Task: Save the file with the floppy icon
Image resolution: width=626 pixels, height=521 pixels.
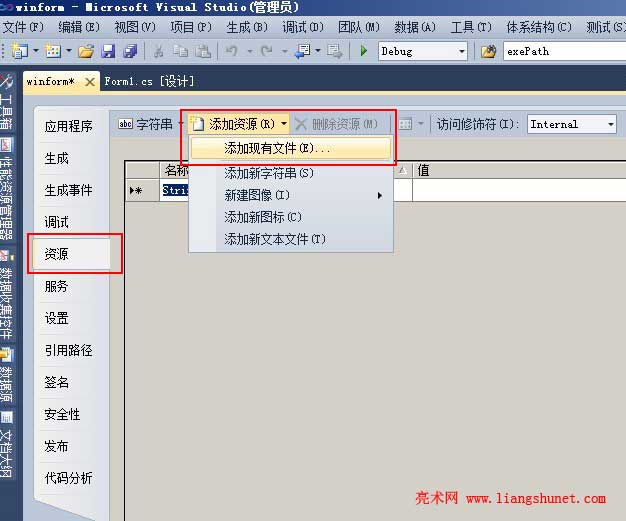Action: [x=108, y=51]
